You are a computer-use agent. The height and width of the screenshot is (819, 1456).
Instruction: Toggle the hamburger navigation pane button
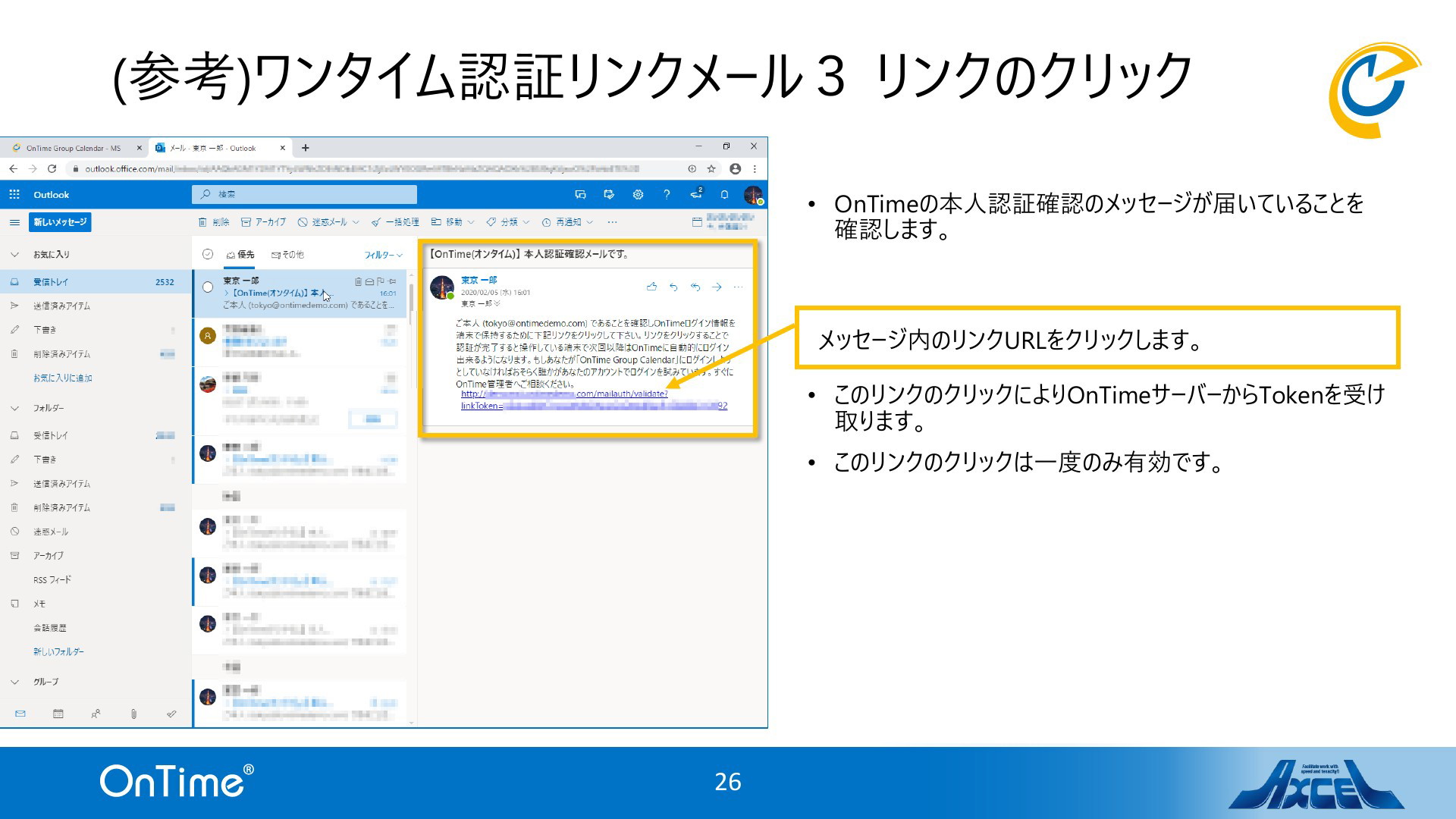pyautogui.click(x=14, y=222)
